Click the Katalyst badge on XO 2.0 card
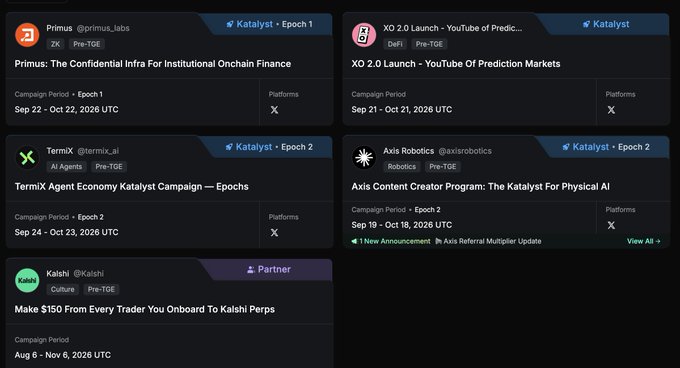680x368 pixels. click(x=606, y=24)
